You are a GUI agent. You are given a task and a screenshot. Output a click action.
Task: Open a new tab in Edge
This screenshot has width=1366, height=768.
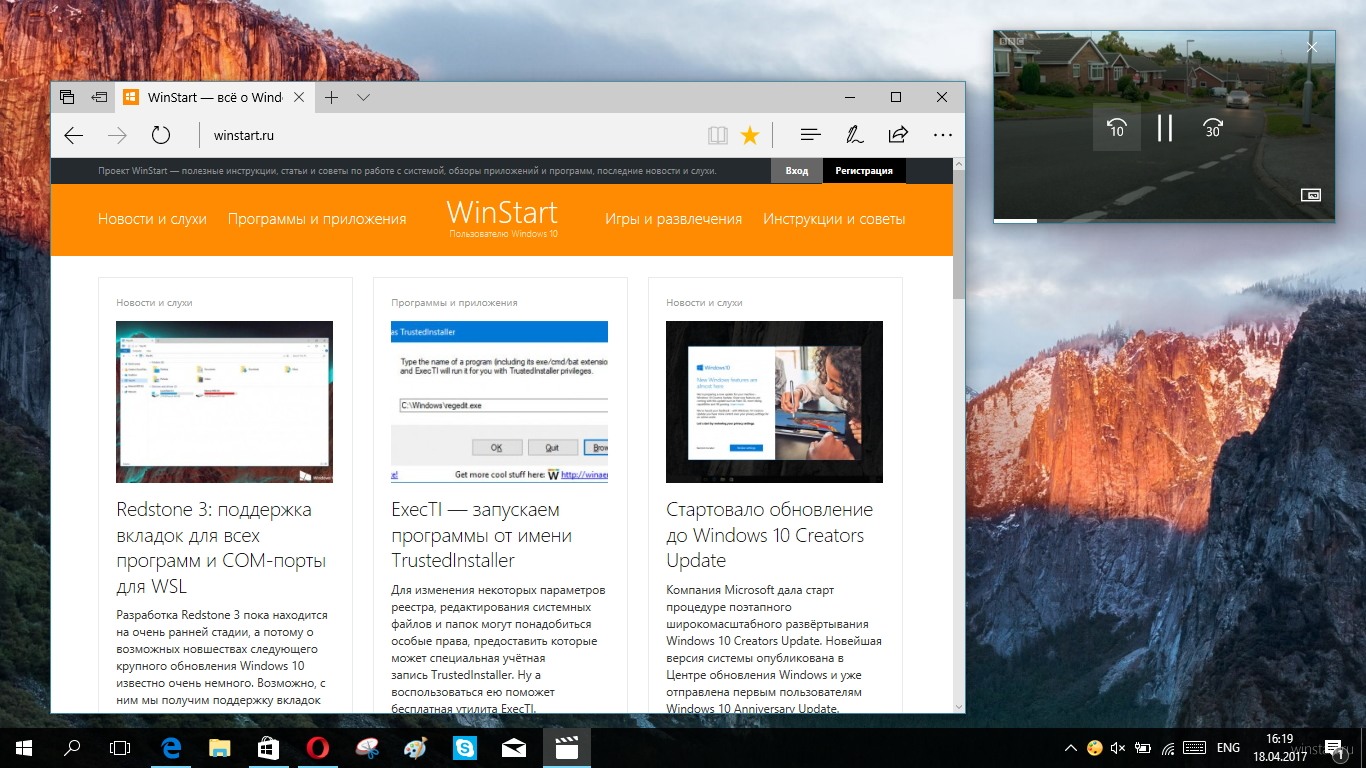(331, 97)
